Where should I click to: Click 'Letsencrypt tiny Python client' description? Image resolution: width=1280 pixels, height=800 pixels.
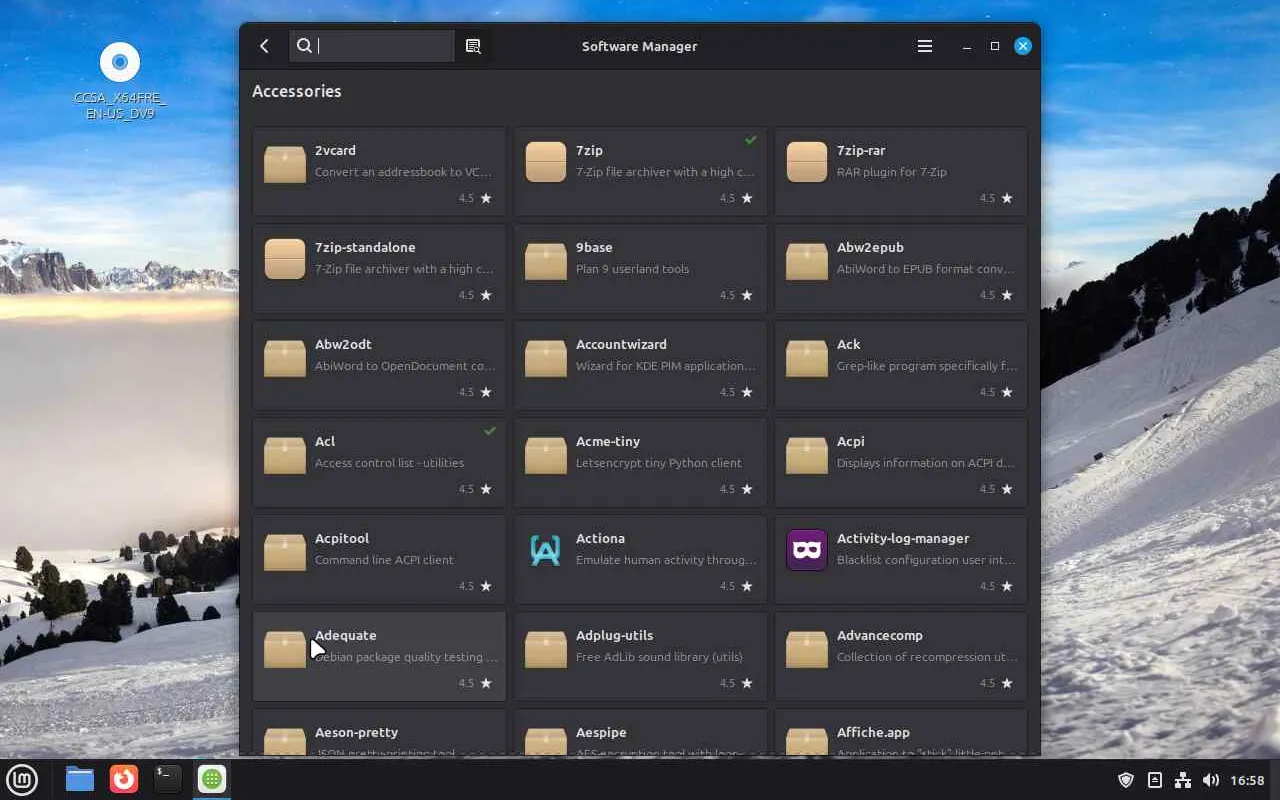tap(659, 463)
